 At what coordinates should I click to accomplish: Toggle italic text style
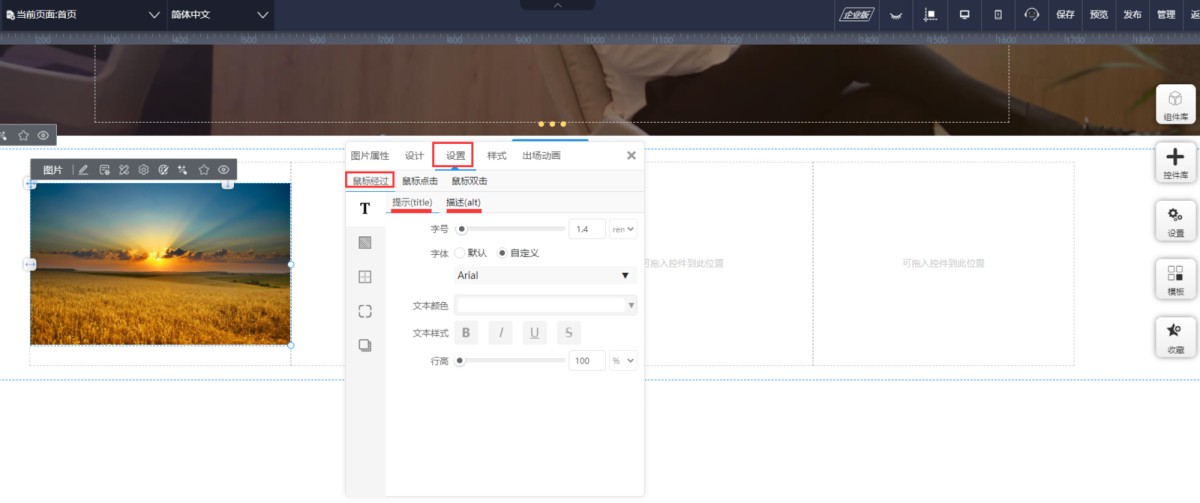click(500, 333)
